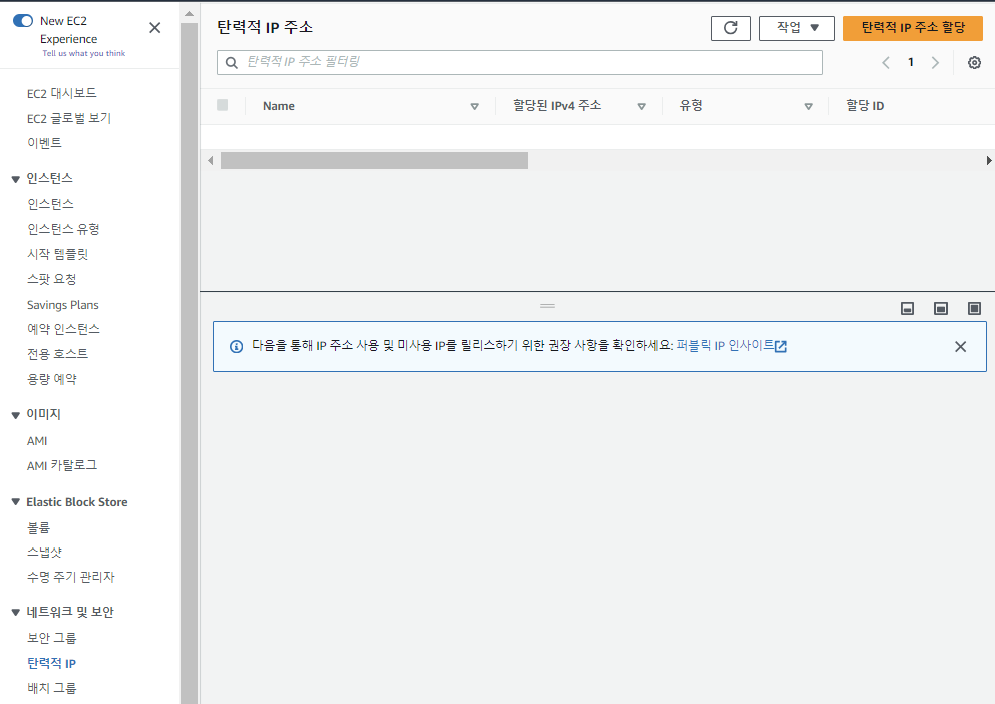Open 예약 인스턴스 page
995x704 pixels.
pos(63,329)
